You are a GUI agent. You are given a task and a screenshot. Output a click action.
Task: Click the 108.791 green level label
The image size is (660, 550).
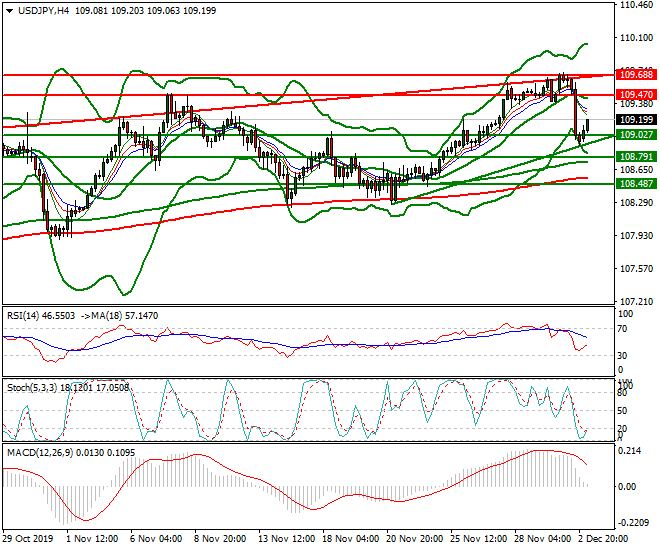(x=636, y=157)
